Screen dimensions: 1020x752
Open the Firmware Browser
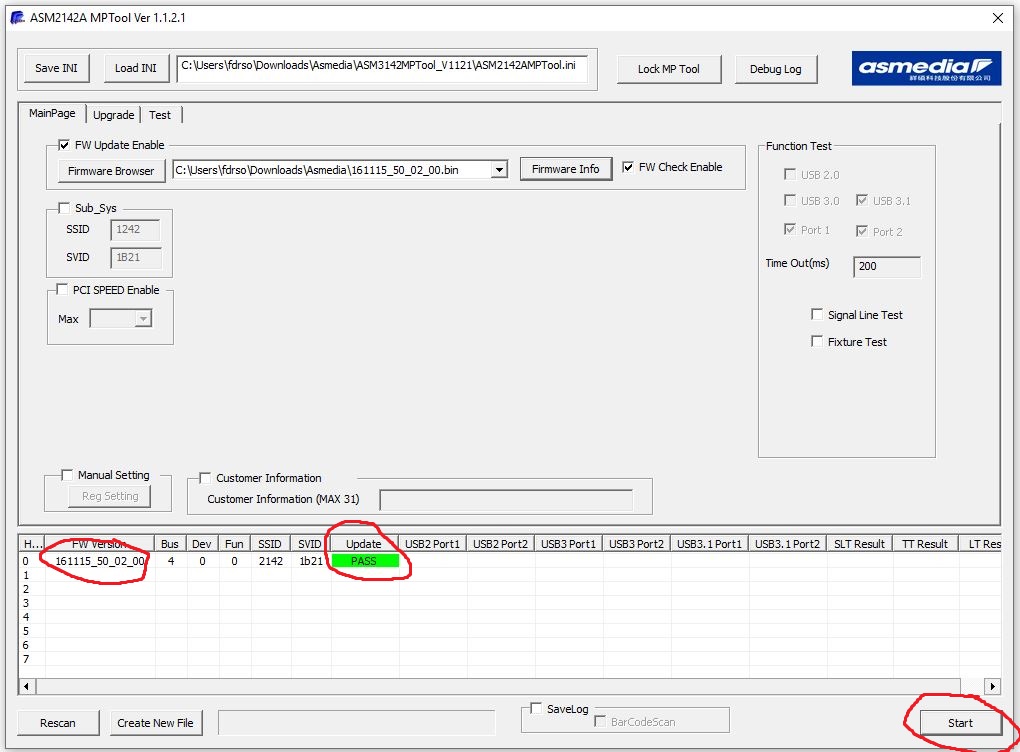[x=111, y=171]
